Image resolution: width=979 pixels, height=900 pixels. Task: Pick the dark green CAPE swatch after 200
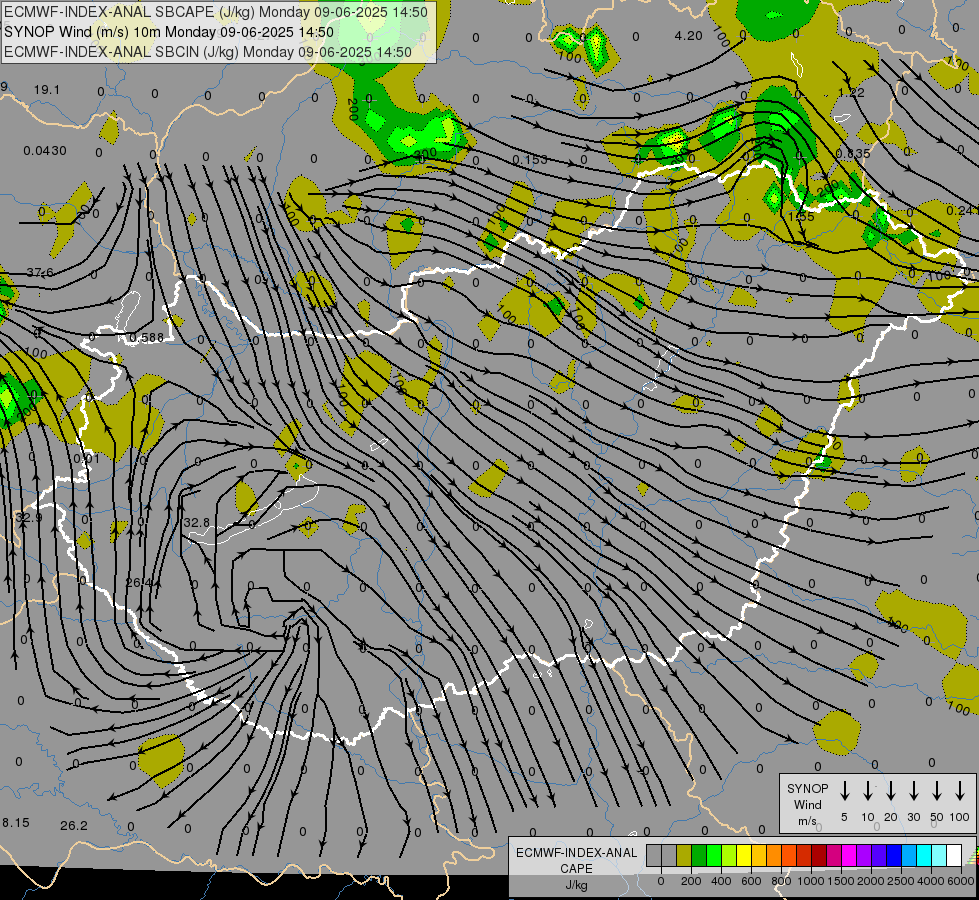[x=699, y=855]
